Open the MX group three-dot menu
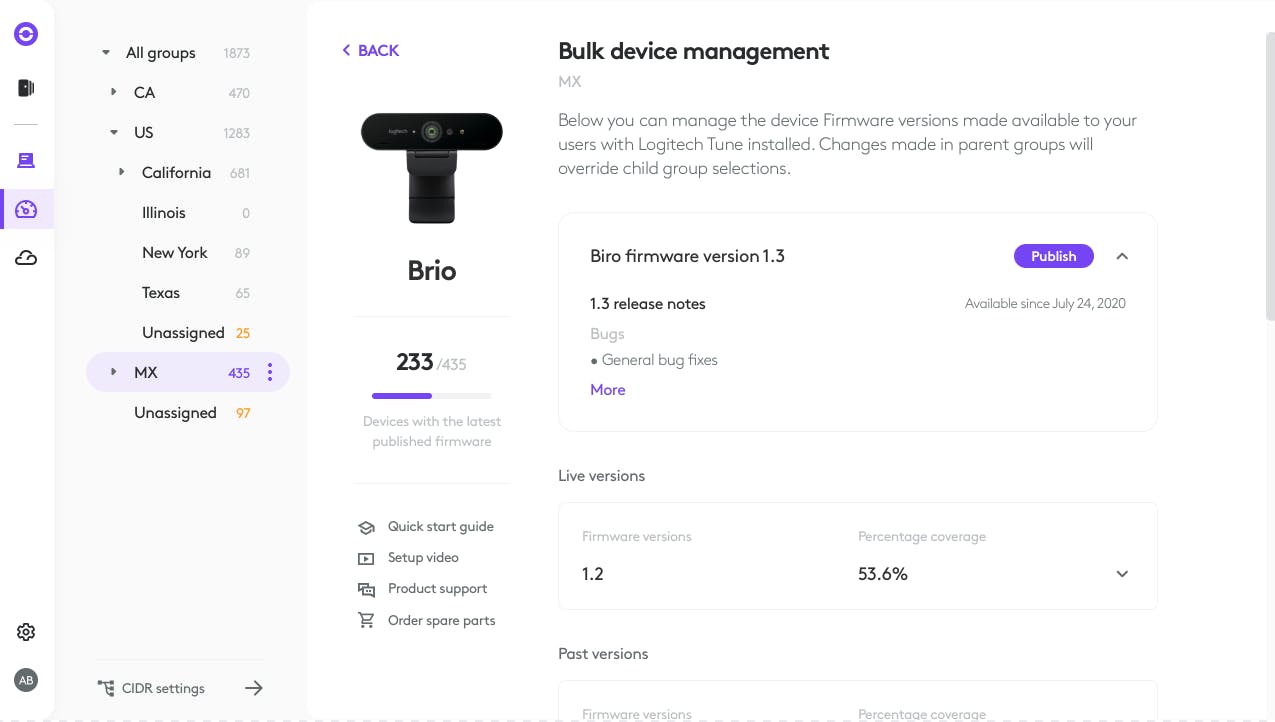This screenshot has height=722, width=1275. [x=270, y=373]
